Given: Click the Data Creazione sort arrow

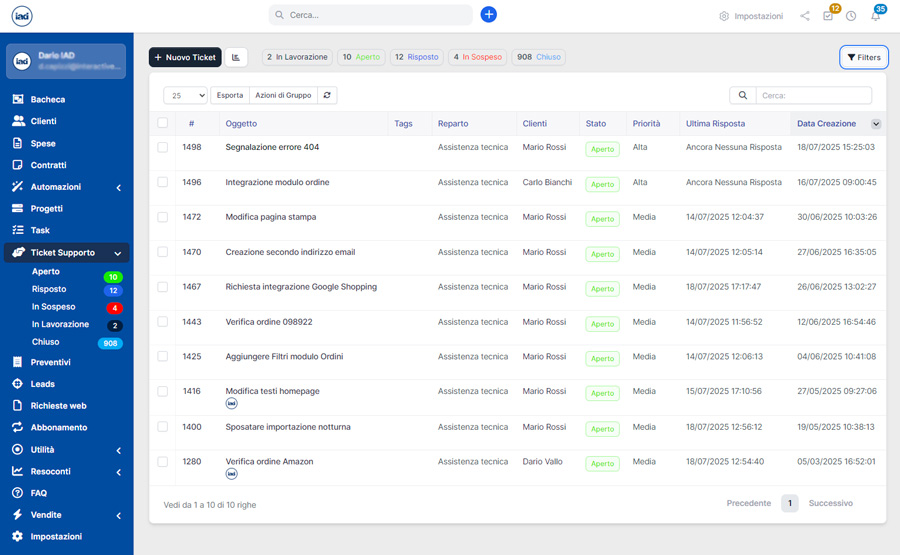Looking at the screenshot, I should (876, 124).
